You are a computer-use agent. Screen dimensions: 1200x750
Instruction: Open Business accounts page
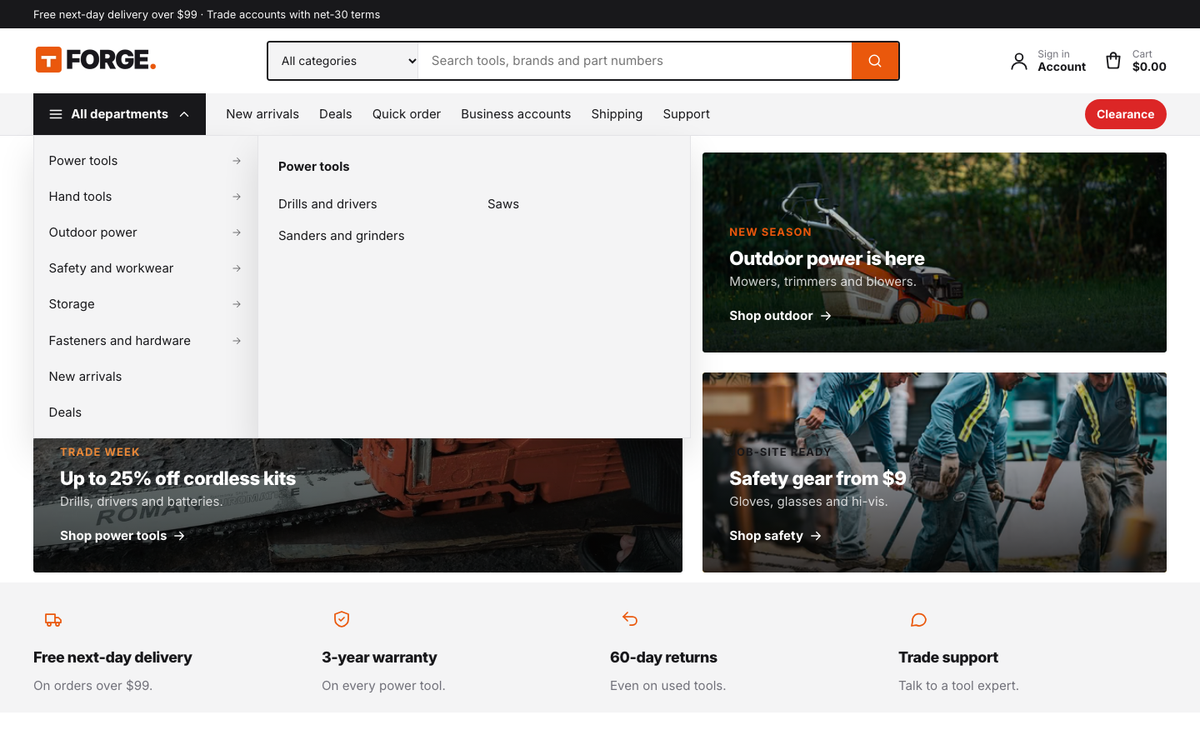click(x=516, y=114)
